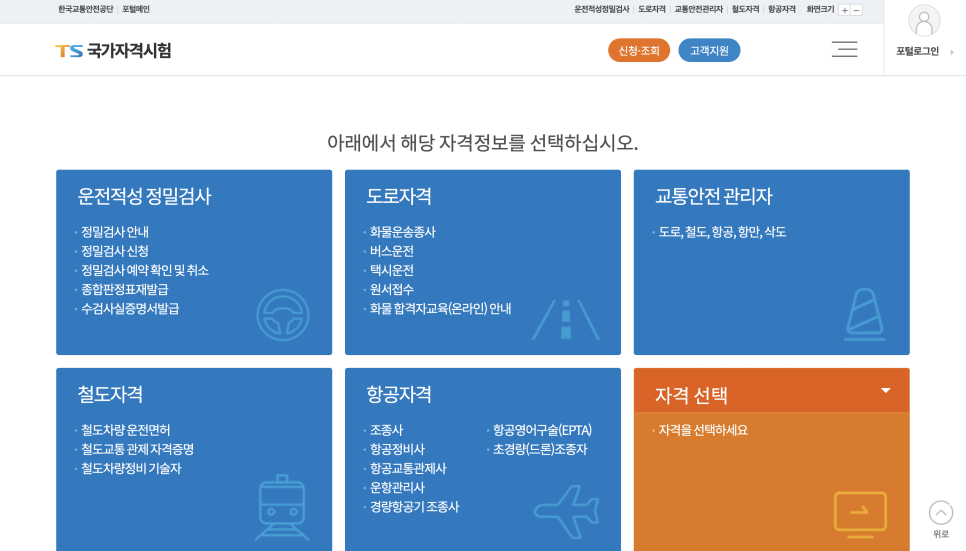Open 포털메인 top link

coord(136,9)
